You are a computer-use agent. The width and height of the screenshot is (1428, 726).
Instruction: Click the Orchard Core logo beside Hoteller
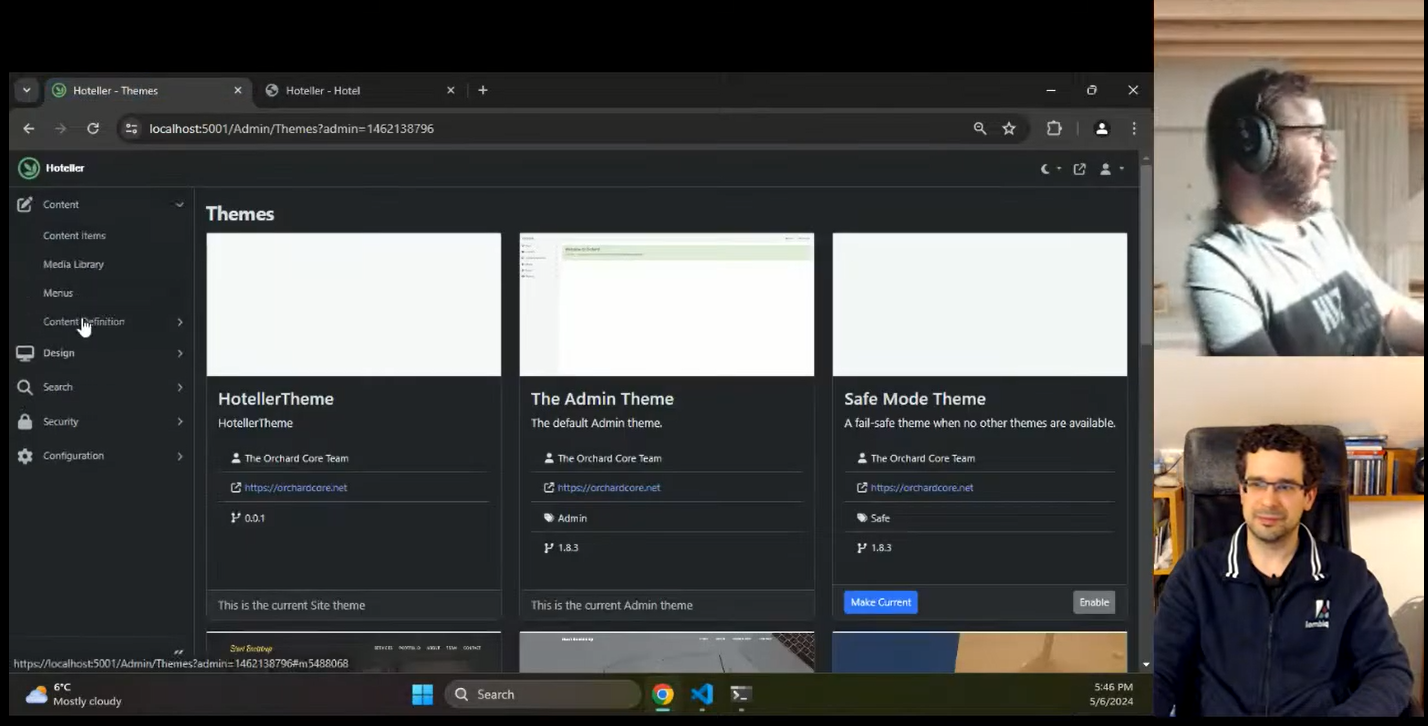(29, 168)
